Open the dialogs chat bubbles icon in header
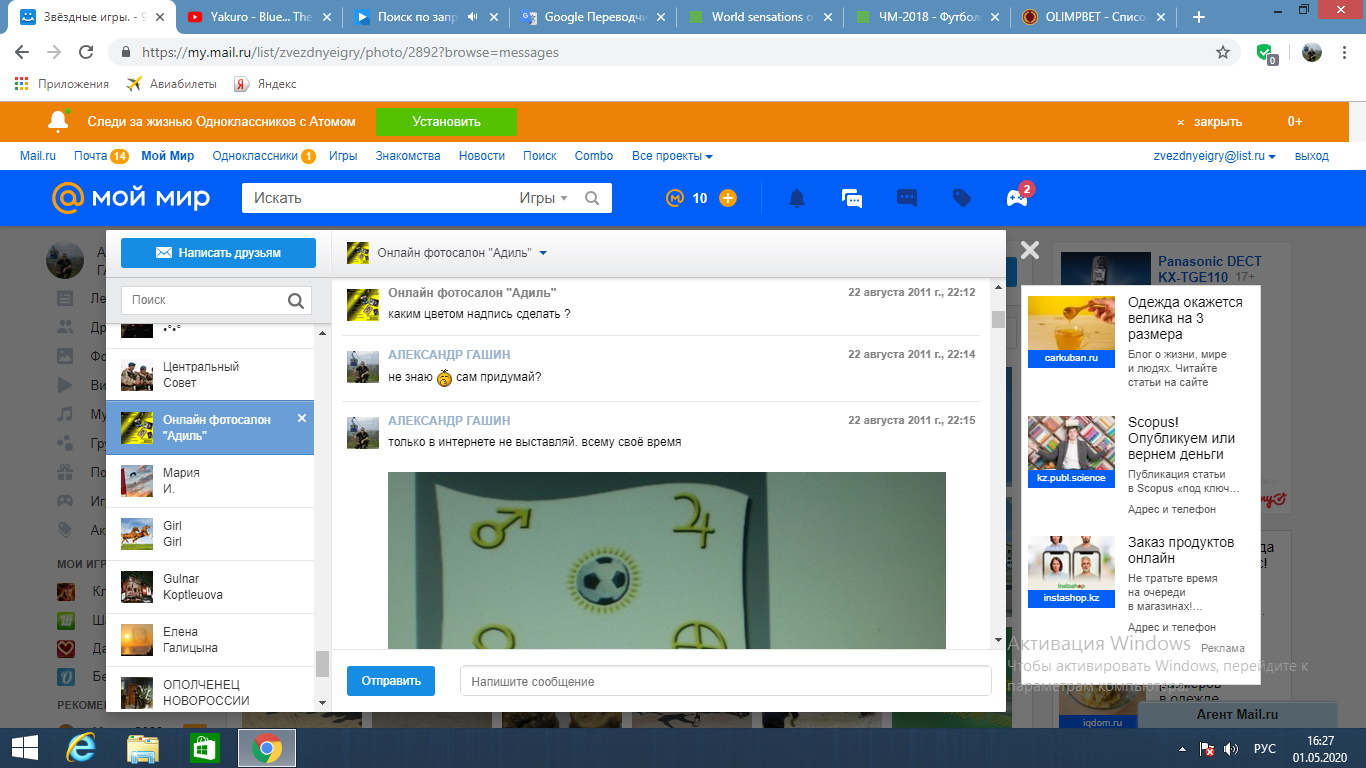 pos(852,198)
